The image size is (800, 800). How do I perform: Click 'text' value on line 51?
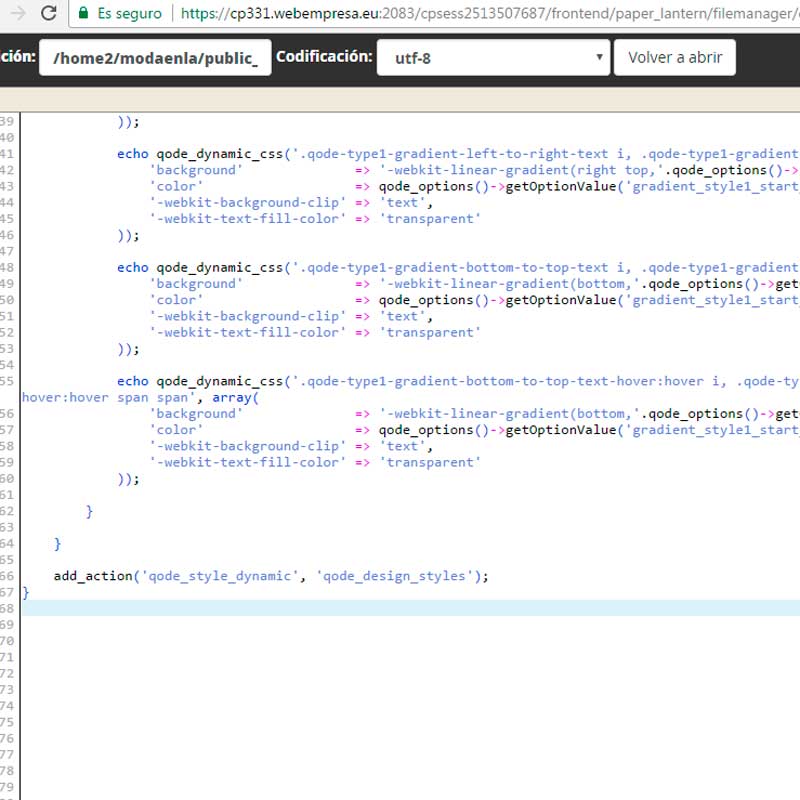(x=403, y=316)
